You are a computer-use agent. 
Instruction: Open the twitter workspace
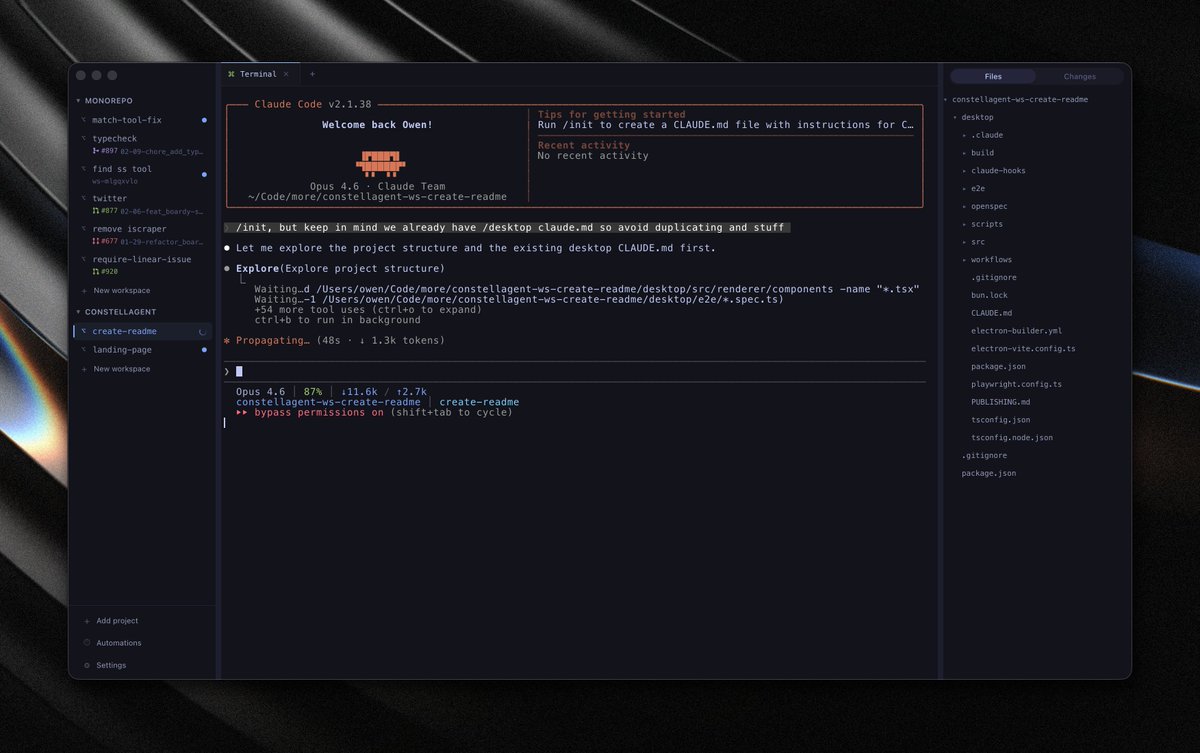[x=142, y=205]
